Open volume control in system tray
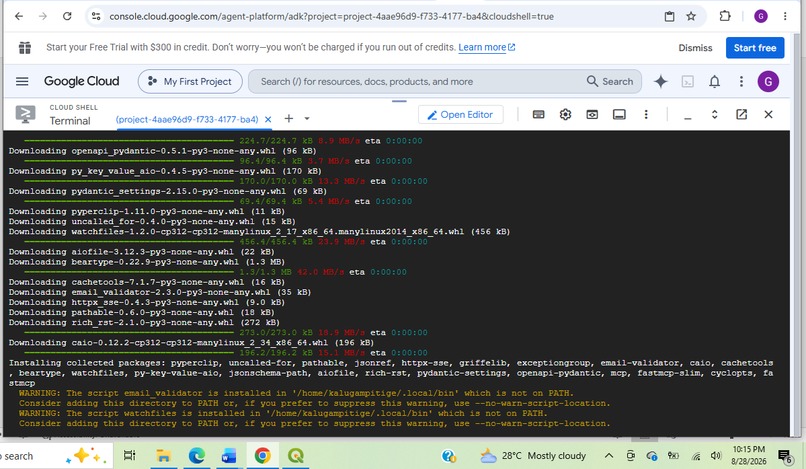This screenshot has width=806, height=469. (716, 456)
